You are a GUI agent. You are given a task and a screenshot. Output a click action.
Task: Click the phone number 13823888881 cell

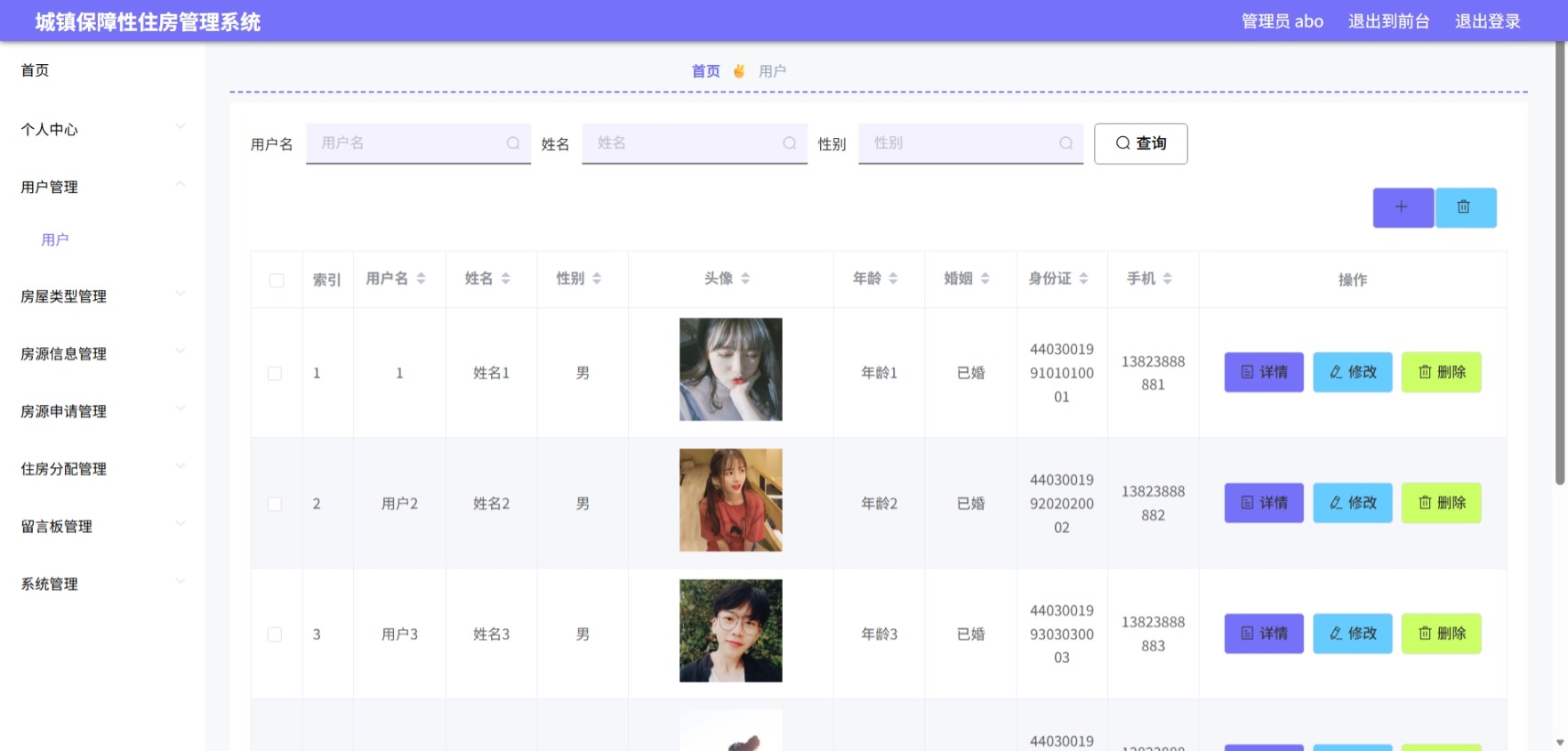point(1153,373)
